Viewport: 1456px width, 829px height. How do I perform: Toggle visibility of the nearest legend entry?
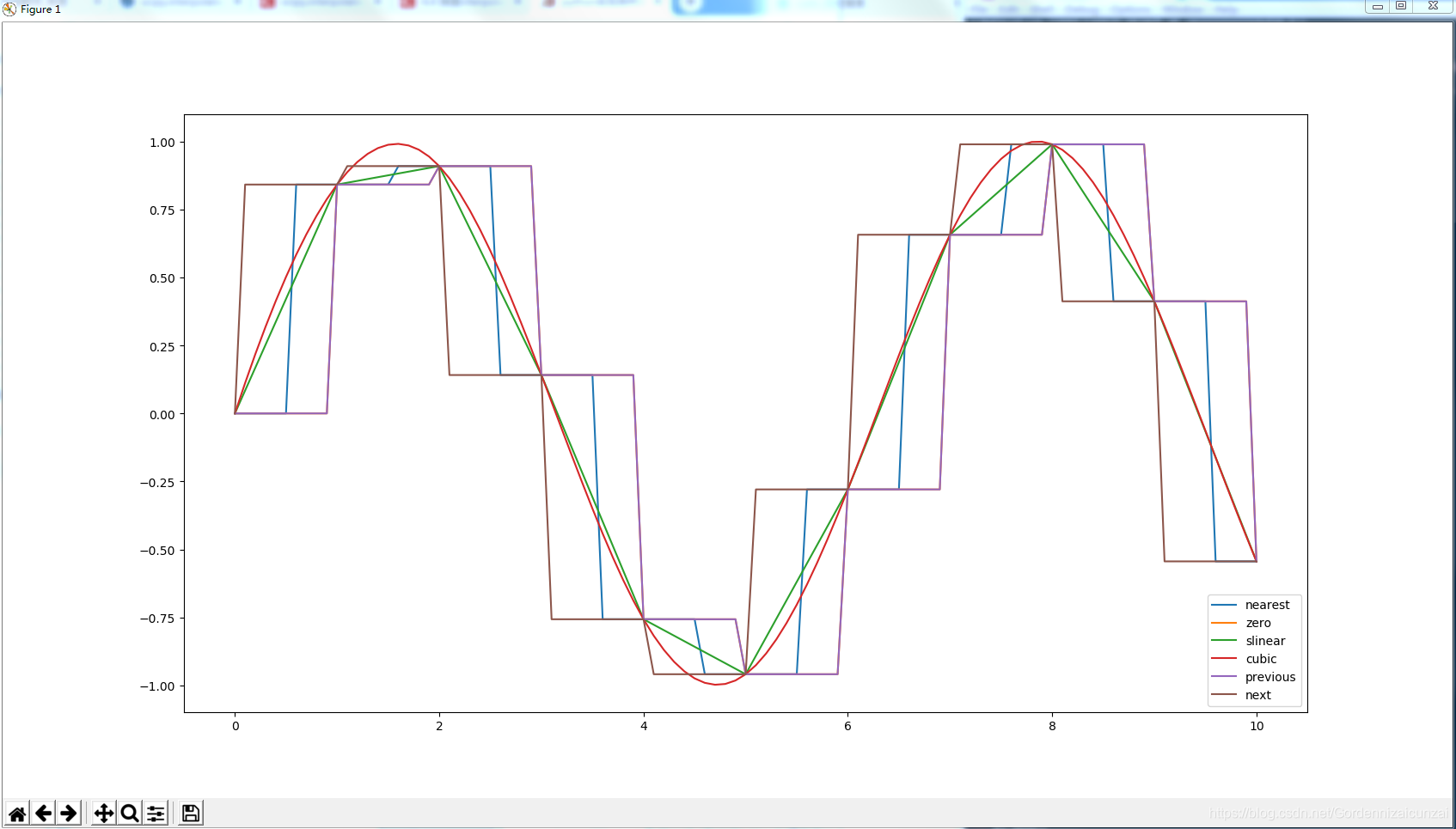point(1267,605)
